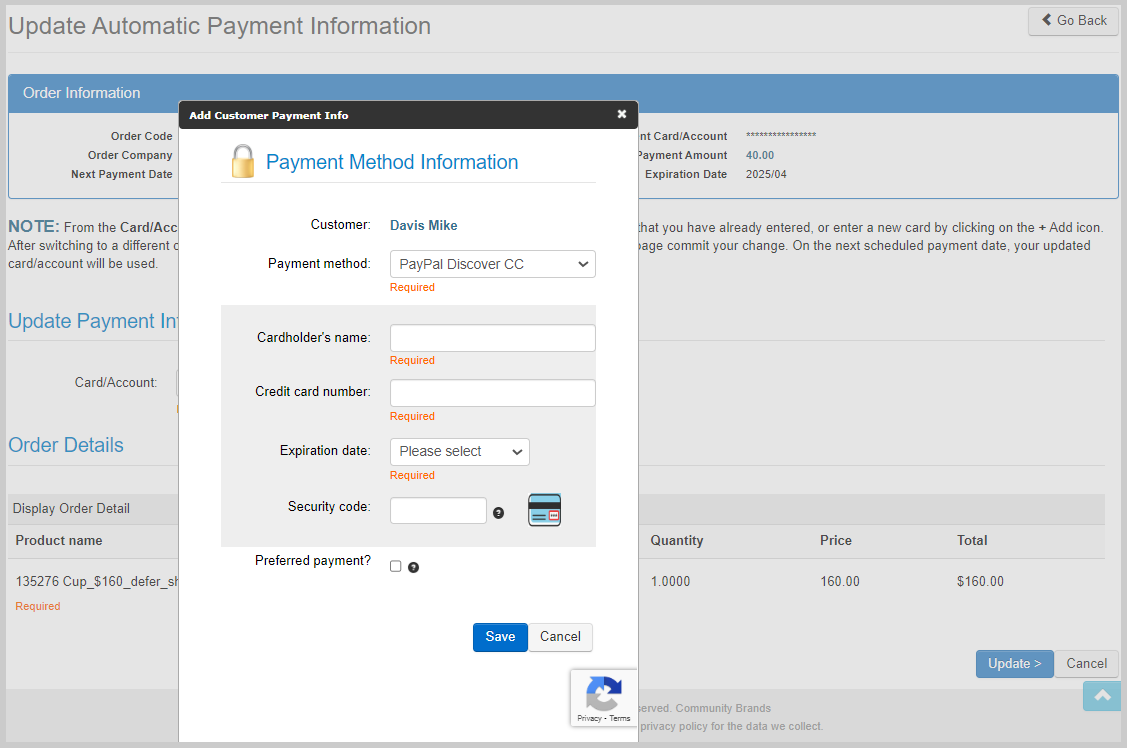
Task: Click the reCAPTCHA badge logo
Action: [604, 693]
